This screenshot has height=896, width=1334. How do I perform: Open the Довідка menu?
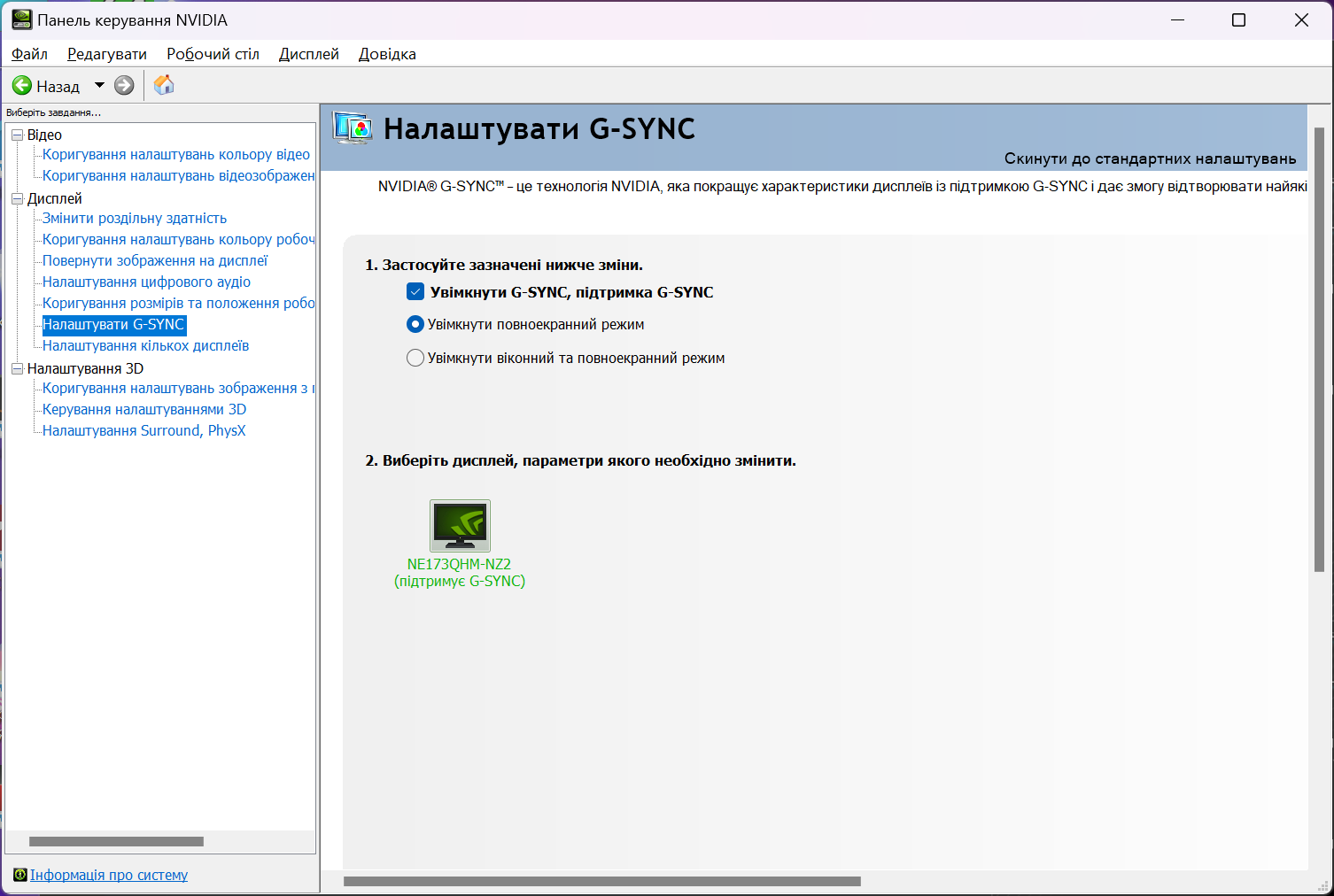point(387,54)
